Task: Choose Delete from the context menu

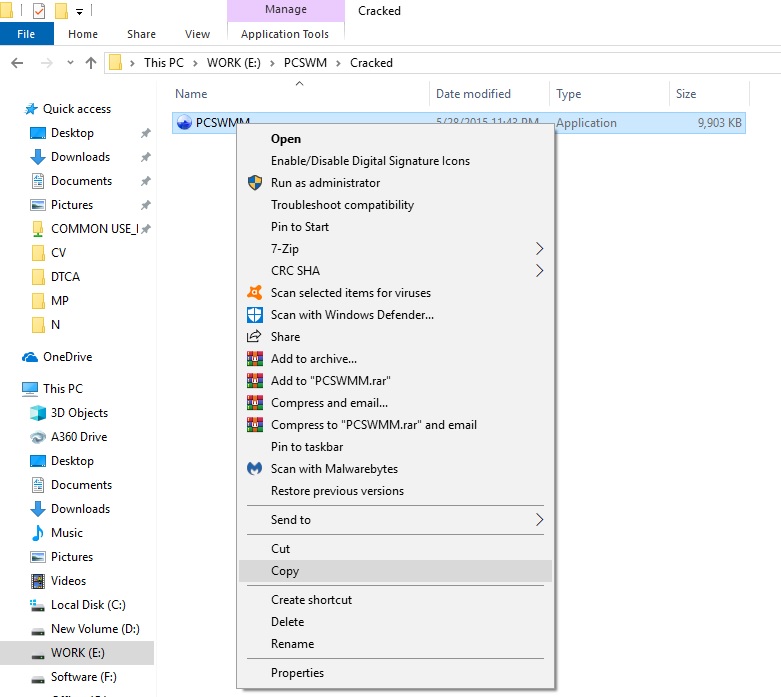Action: click(395, 622)
